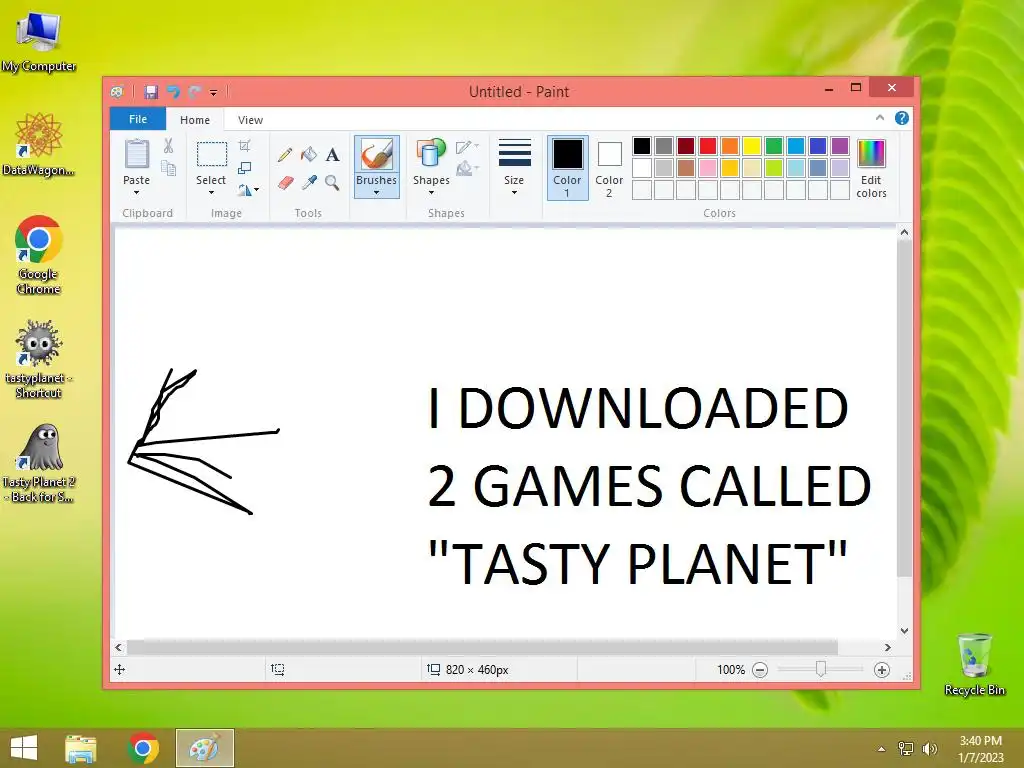Pick the red color swatch

pyautogui.click(x=708, y=146)
